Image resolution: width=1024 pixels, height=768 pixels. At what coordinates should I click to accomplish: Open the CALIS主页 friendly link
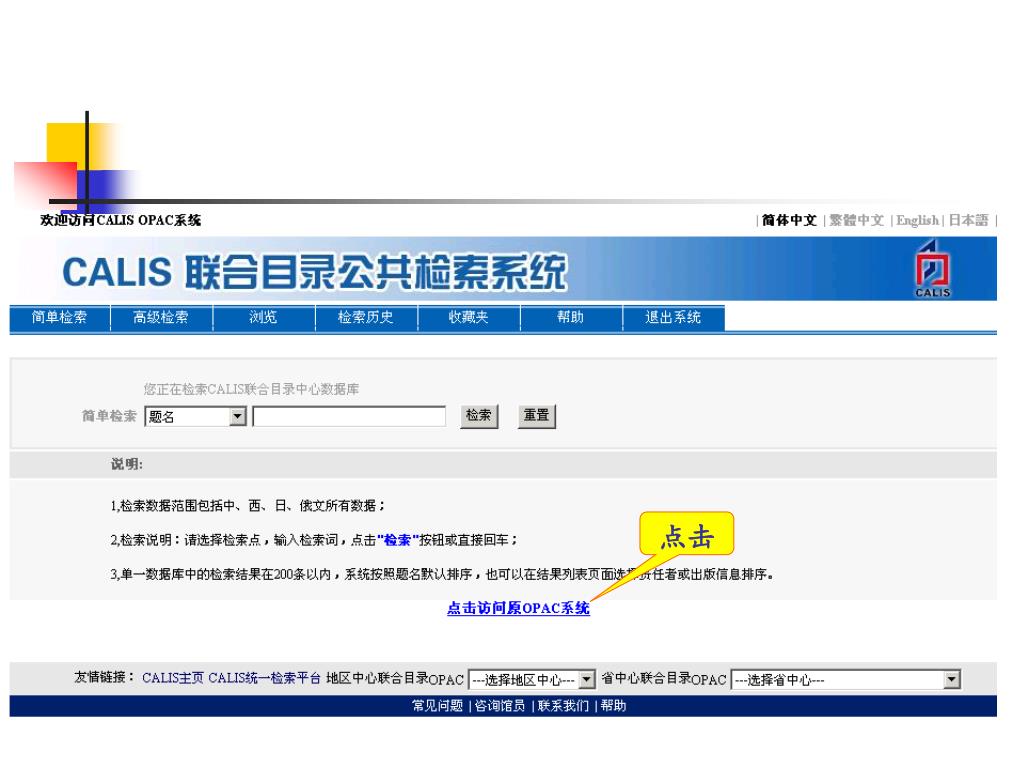173,679
